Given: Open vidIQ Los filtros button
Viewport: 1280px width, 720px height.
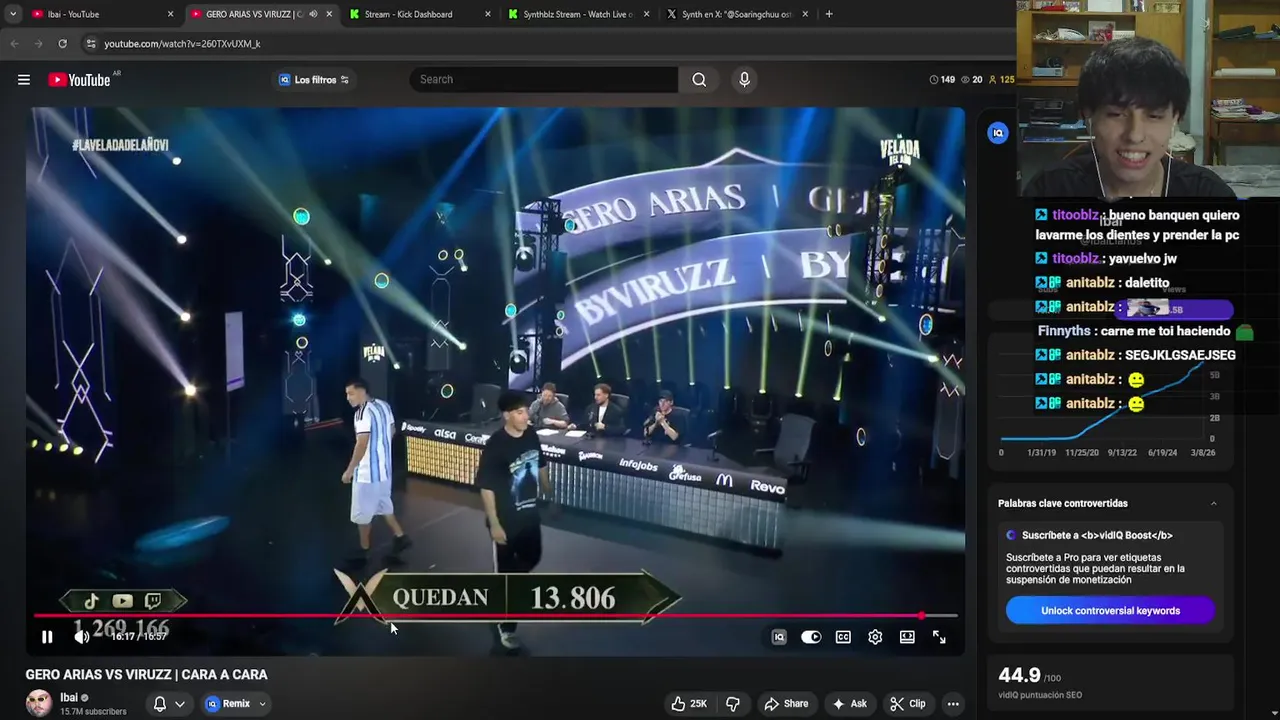Looking at the screenshot, I should (314, 80).
